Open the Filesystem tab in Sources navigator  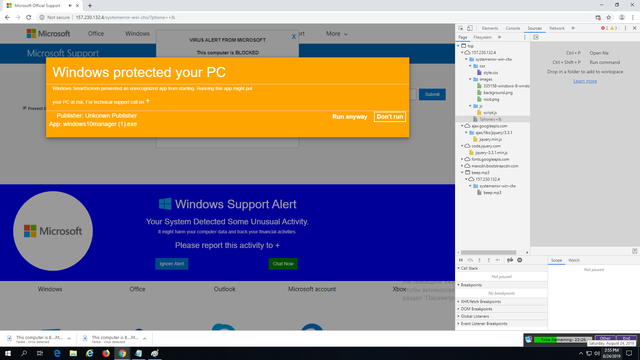click(x=482, y=37)
